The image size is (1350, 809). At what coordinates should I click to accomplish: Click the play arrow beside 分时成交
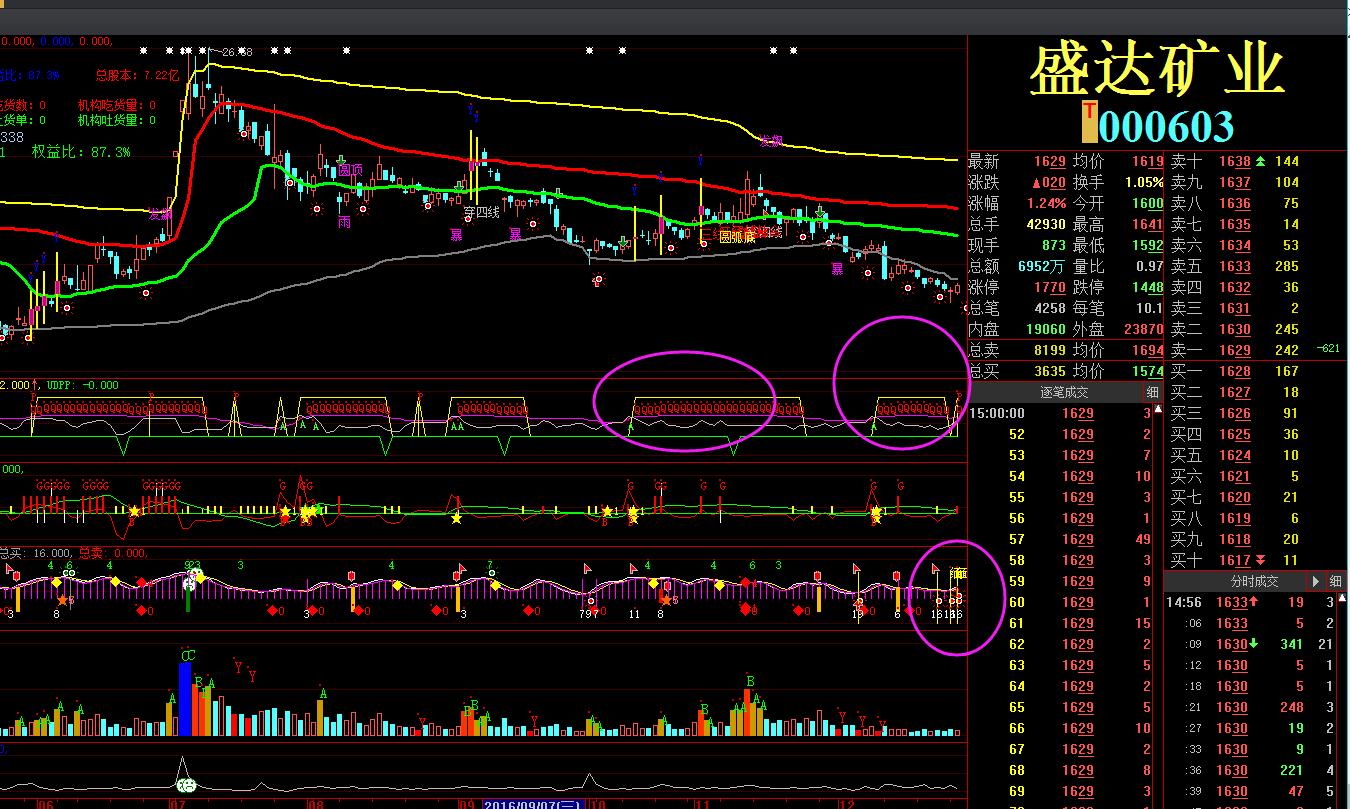[x=1315, y=581]
